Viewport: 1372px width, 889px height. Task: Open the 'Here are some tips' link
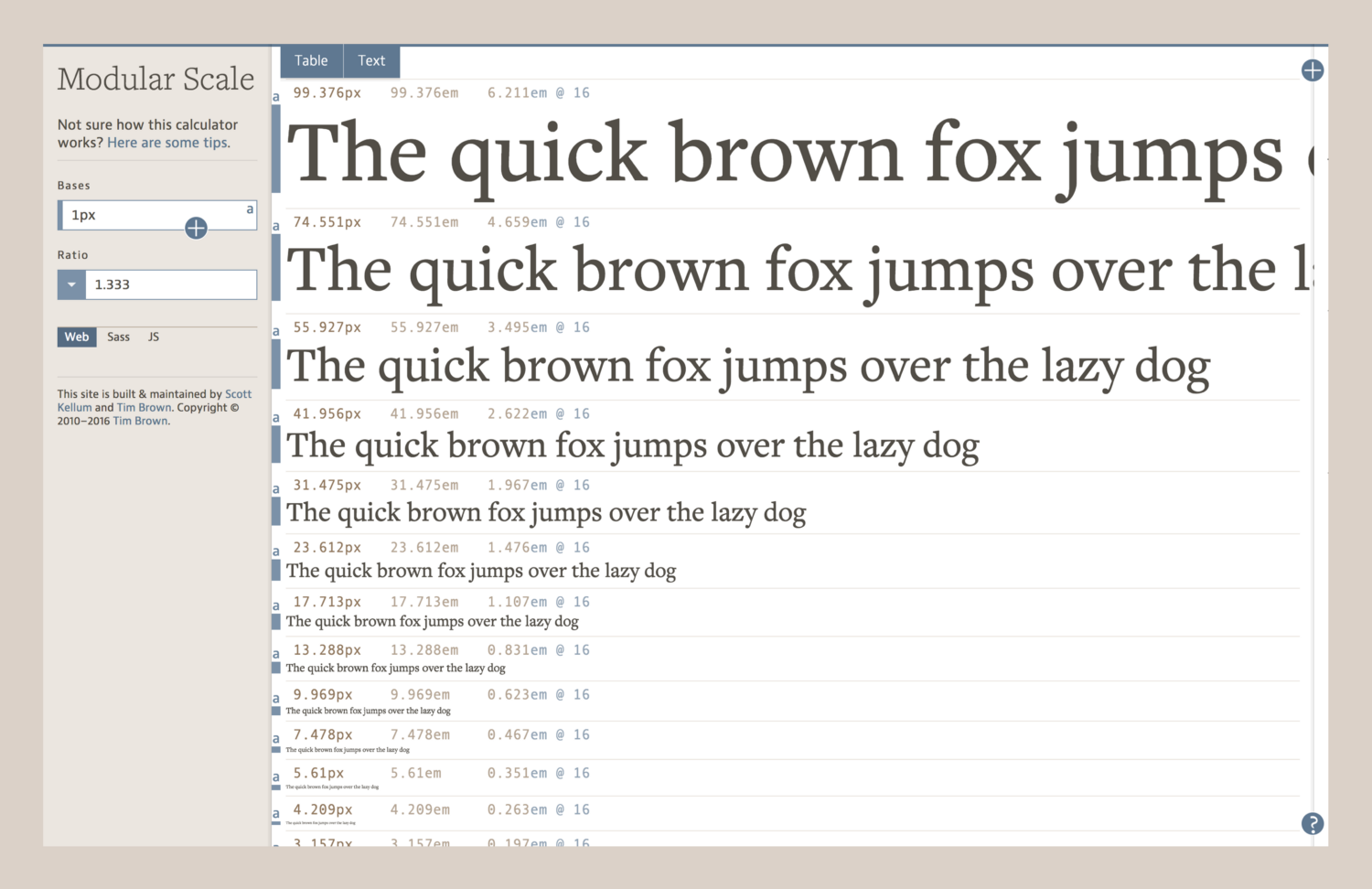(x=168, y=143)
